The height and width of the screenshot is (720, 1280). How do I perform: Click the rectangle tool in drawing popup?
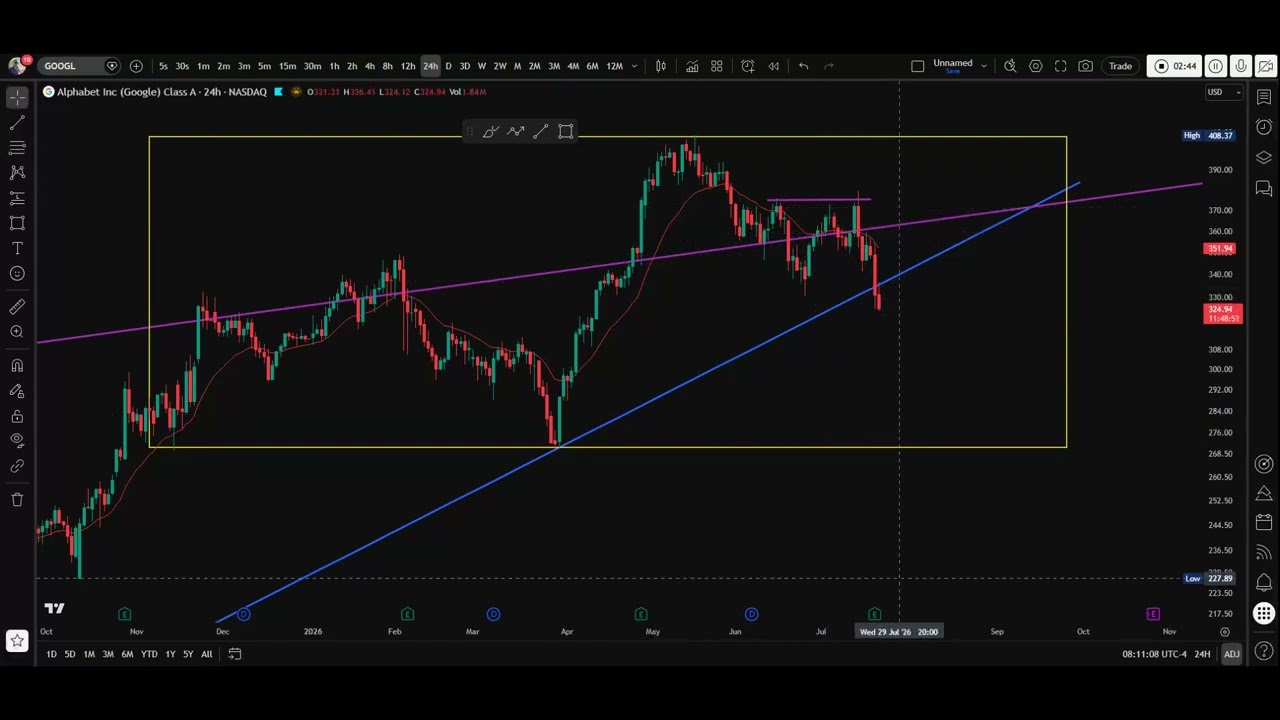pyautogui.click(x=565, y=132)
